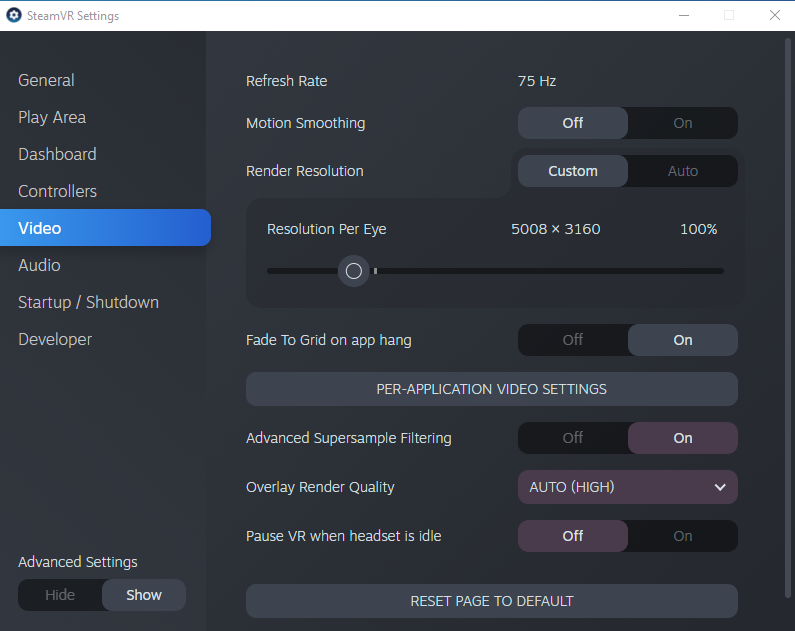Open the AUTO (HIGH) quality dropdown
This screenshot has height=631, width=795.
(x=628, y=487)
